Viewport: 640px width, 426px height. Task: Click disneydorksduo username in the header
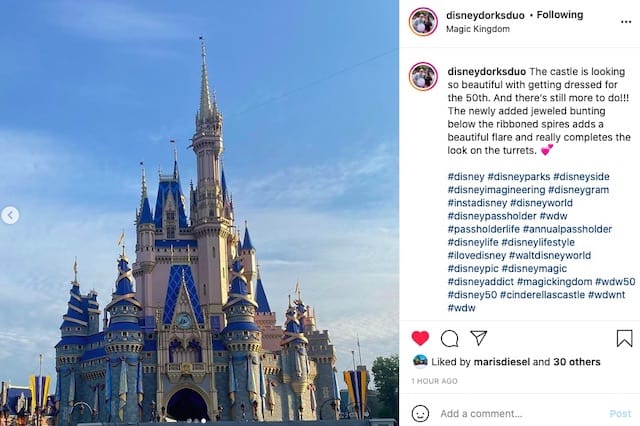485,15
